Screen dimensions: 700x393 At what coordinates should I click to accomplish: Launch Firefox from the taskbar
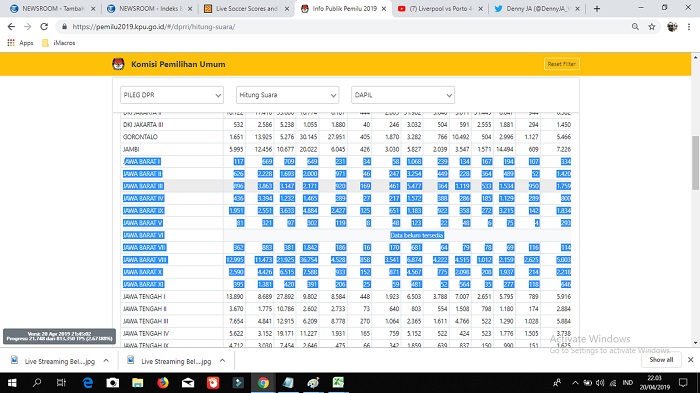[162, 383]
